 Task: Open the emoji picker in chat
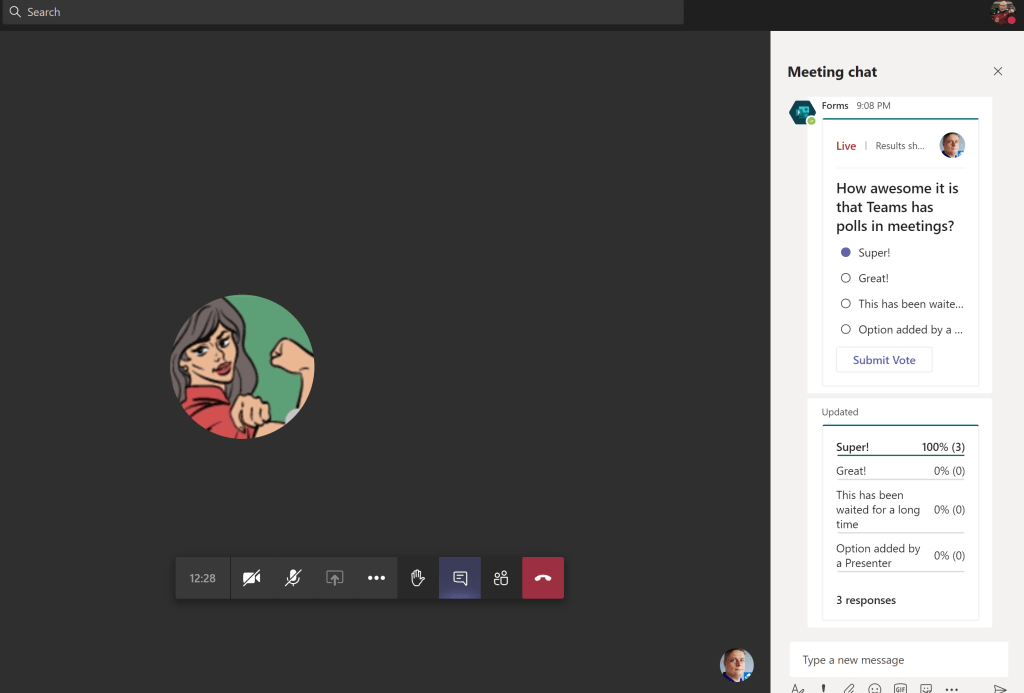(x=875, y=688)
